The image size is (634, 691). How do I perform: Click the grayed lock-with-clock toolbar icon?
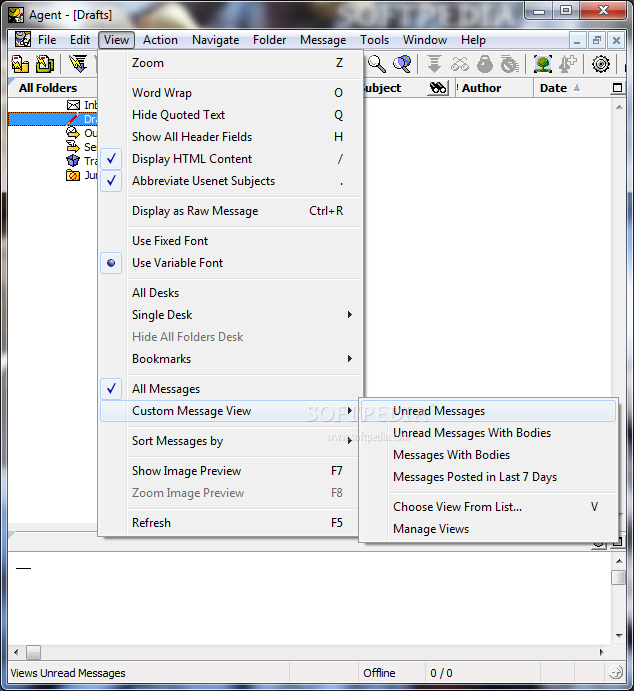509,64
